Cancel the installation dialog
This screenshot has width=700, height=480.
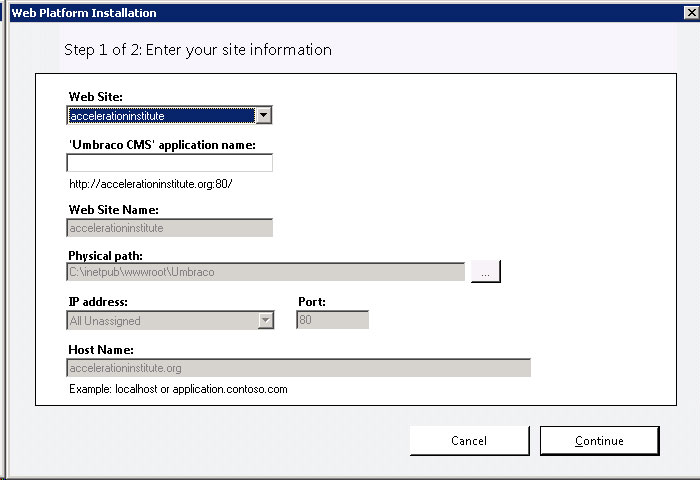(470, 441)
